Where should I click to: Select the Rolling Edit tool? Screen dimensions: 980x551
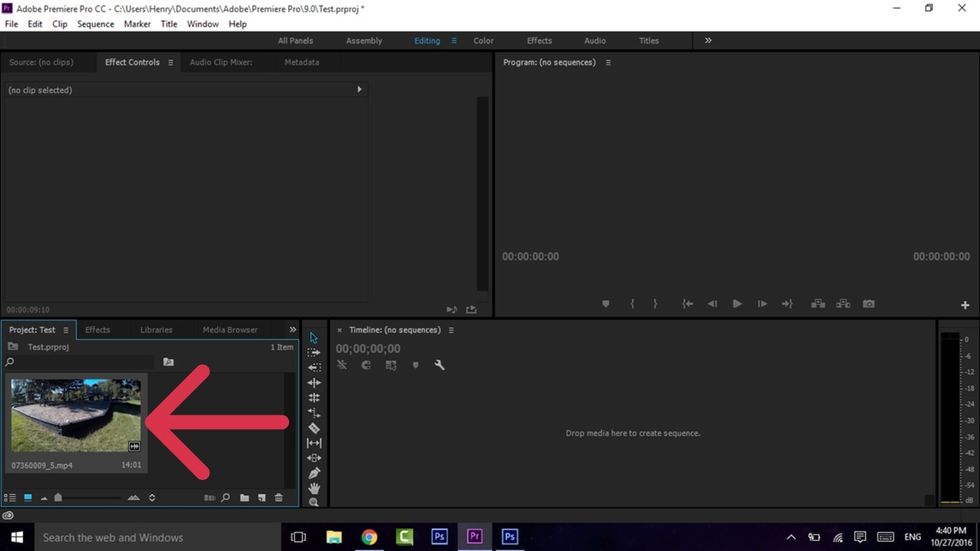[314, 397]
